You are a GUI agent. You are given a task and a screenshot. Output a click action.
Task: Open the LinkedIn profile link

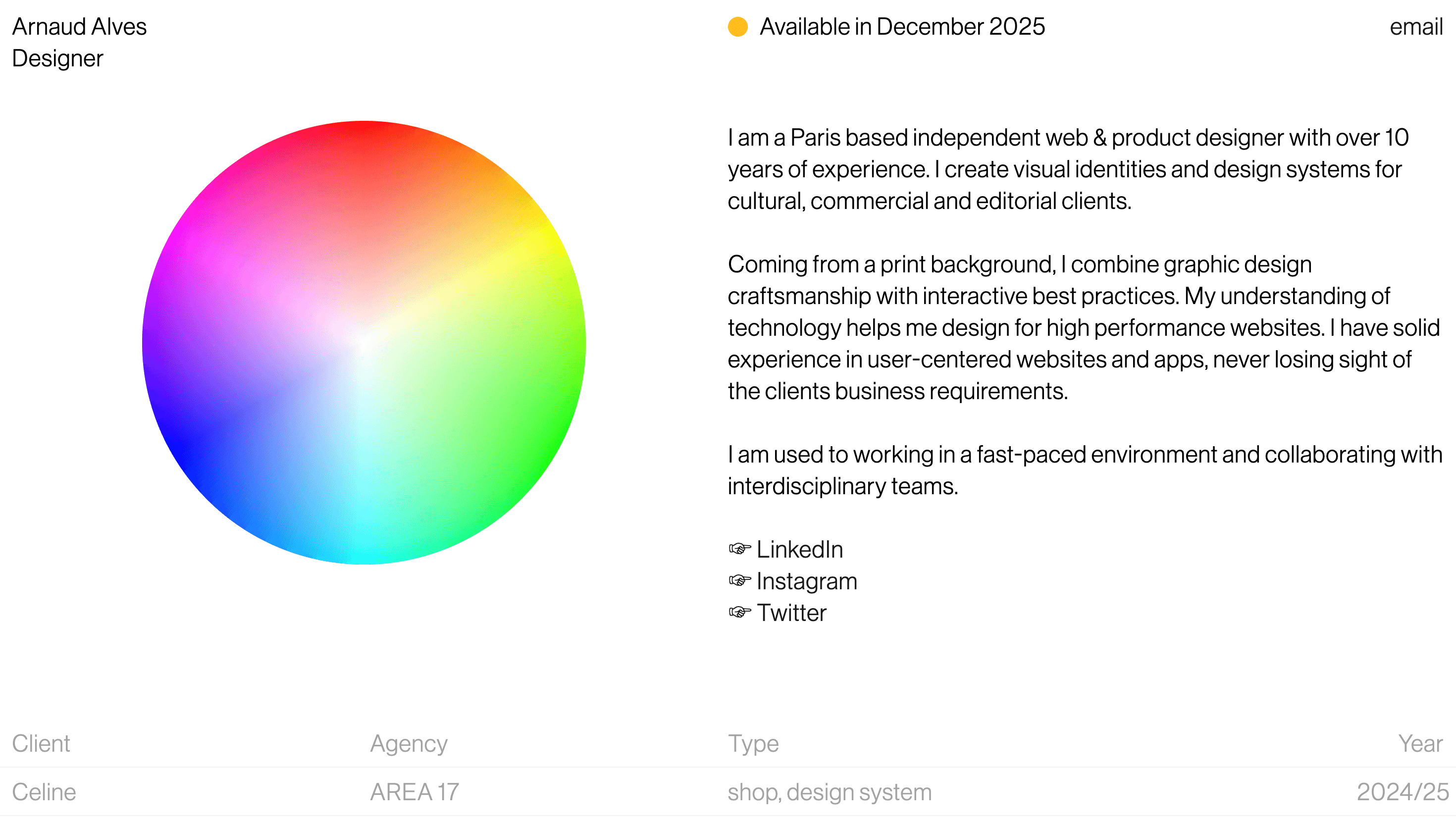pyautogui.click(x=799, y=549)
